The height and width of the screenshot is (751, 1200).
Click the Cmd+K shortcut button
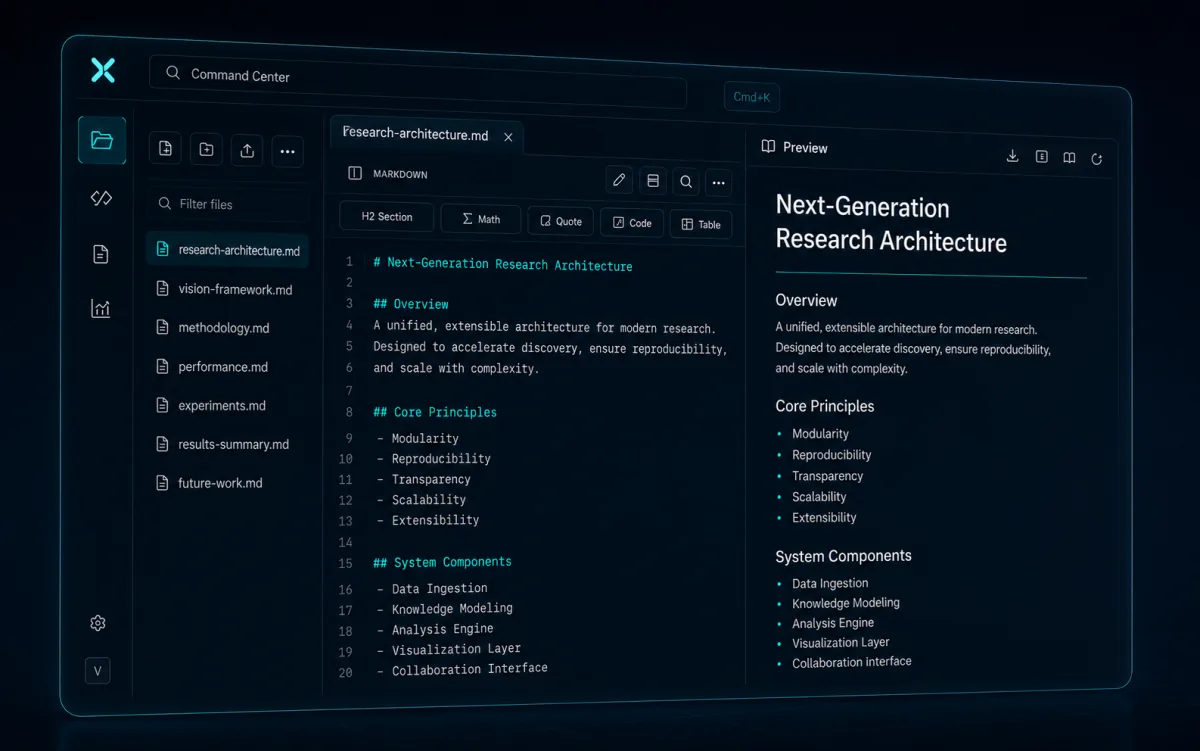click(x=751, y=97)
